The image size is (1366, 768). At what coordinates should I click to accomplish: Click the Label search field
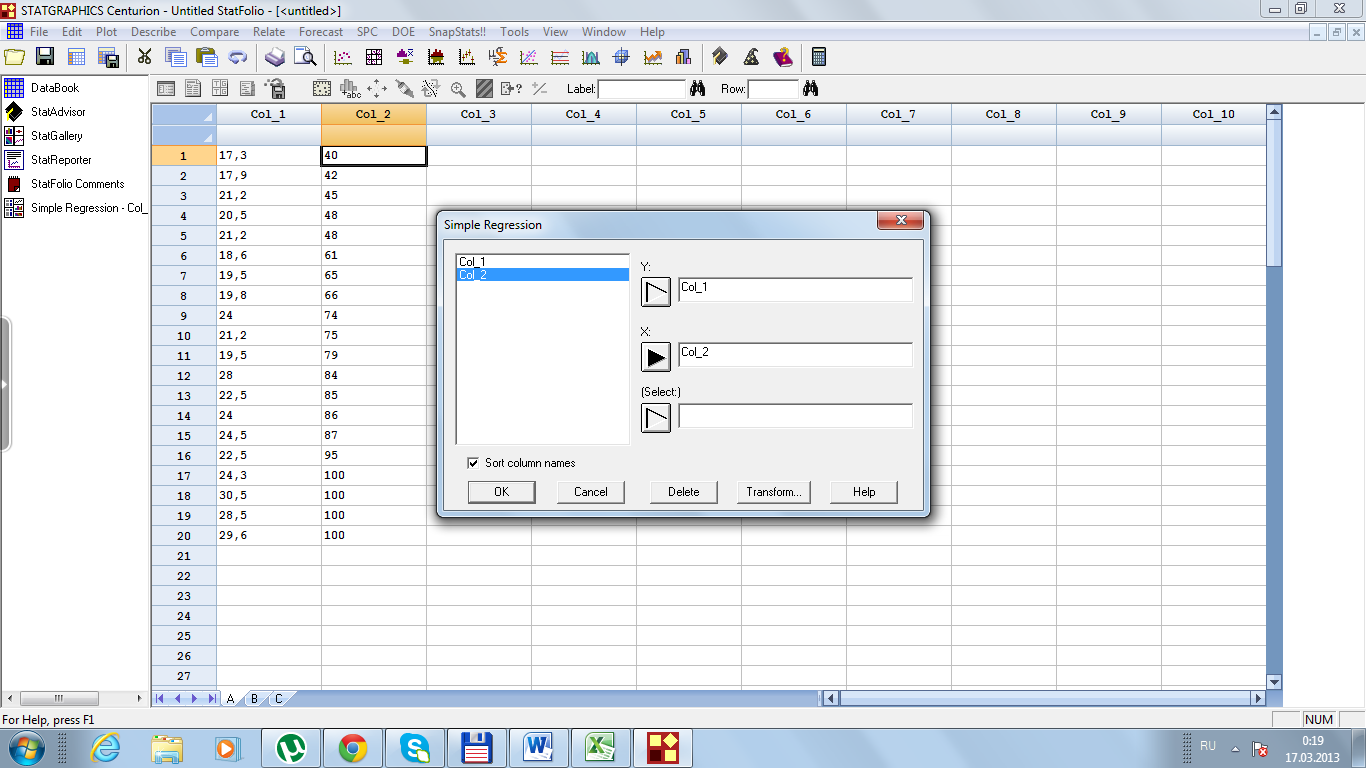pos(642,89)
